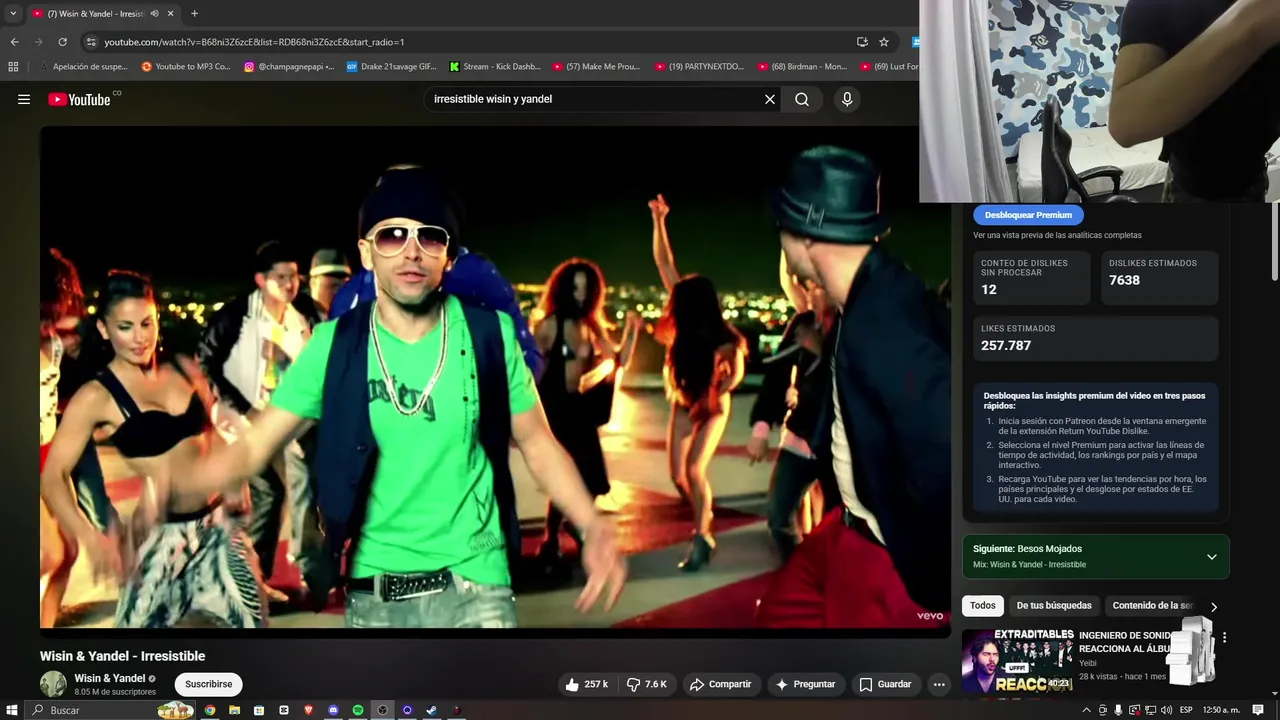1280x720 pixels.
Task: Open the Birdman bookmark
Action: tap(803, 67)
